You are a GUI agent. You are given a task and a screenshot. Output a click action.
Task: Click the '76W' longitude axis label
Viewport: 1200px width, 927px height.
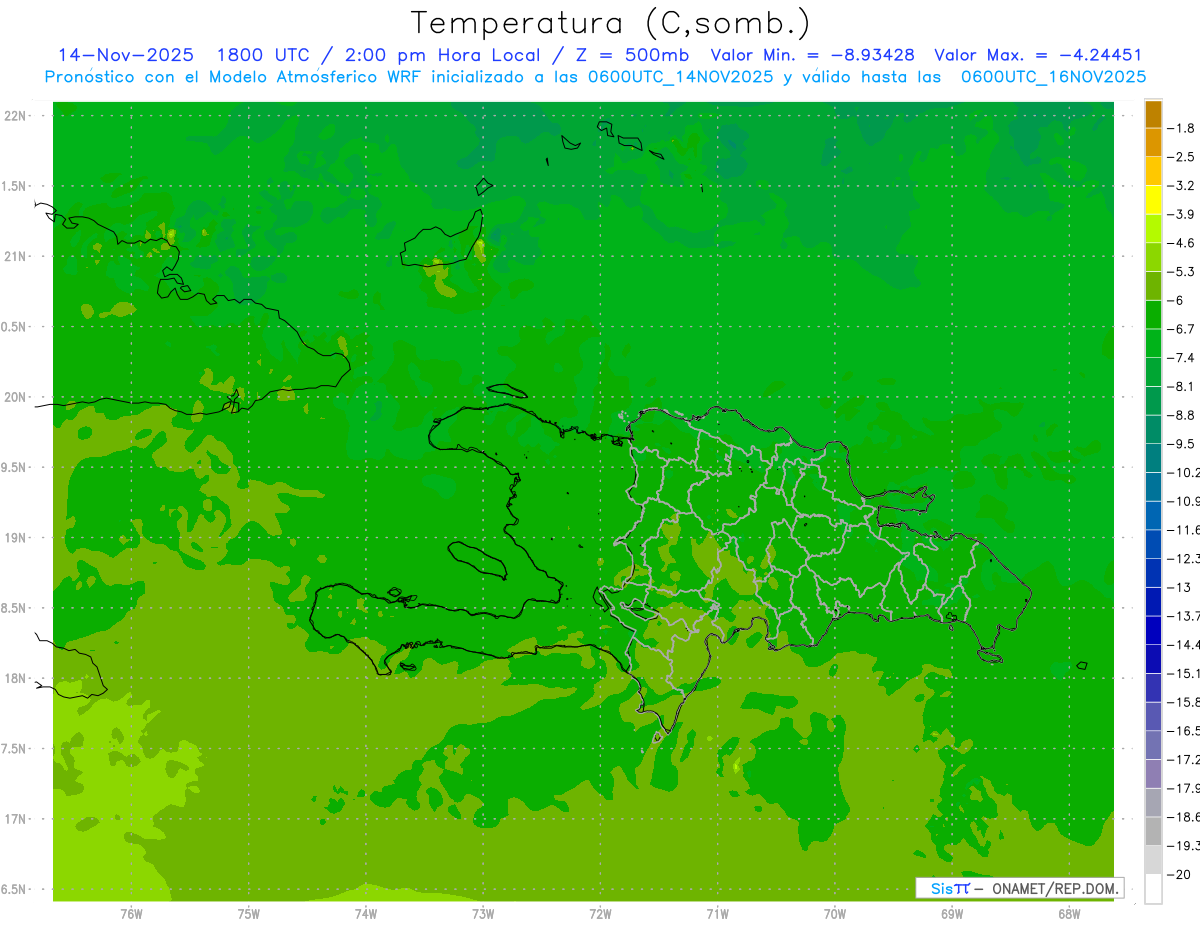point(131,914)
